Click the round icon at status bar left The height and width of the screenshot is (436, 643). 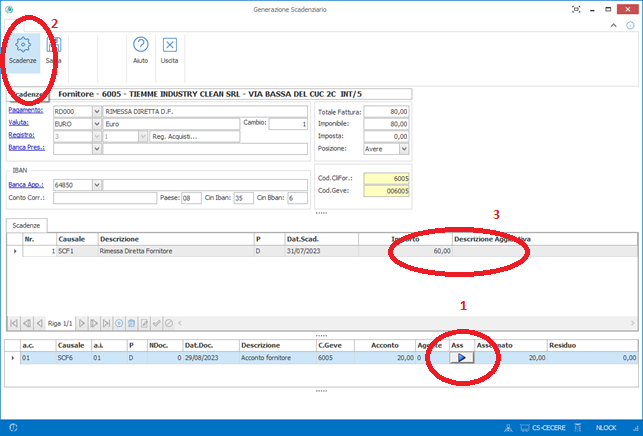click(13, 427)
